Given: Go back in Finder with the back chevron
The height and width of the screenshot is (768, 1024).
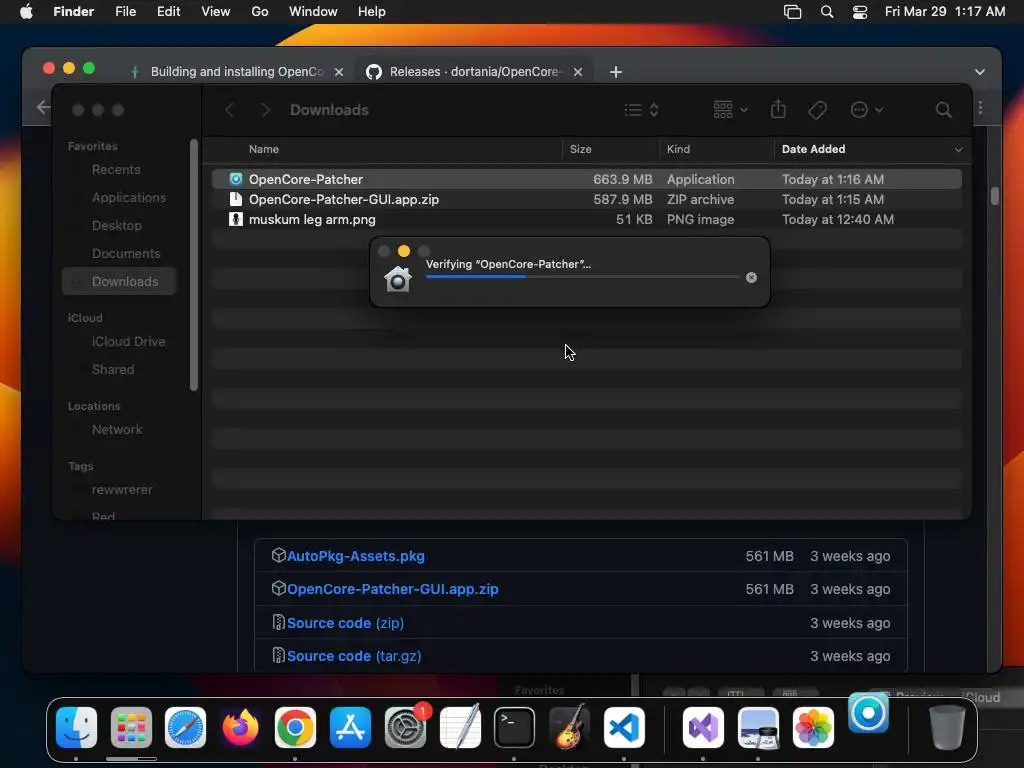Looking at the screenshot, I should point(229,110).
